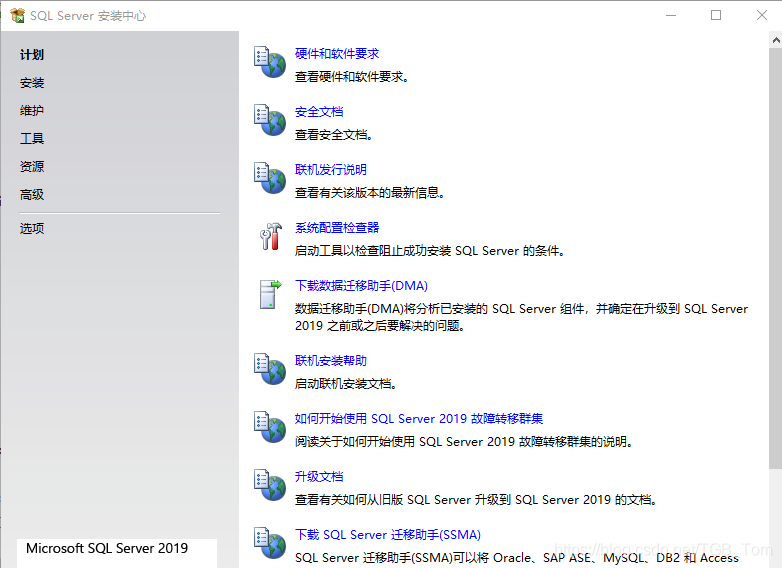The width and height of the screenshot is (782, 568).
Task: Minimize the SQL Server 安装中心 window
Action: point(671,15)
